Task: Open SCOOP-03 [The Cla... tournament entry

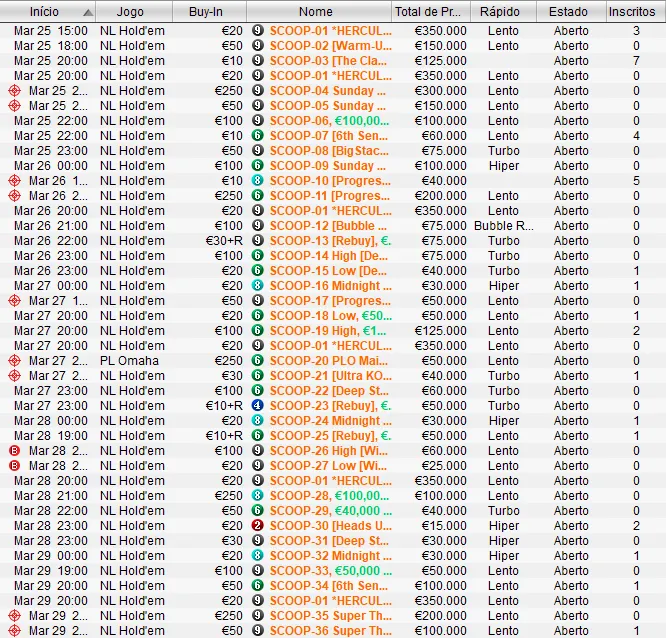Action: pyautogui.click(x=330, y=61)
